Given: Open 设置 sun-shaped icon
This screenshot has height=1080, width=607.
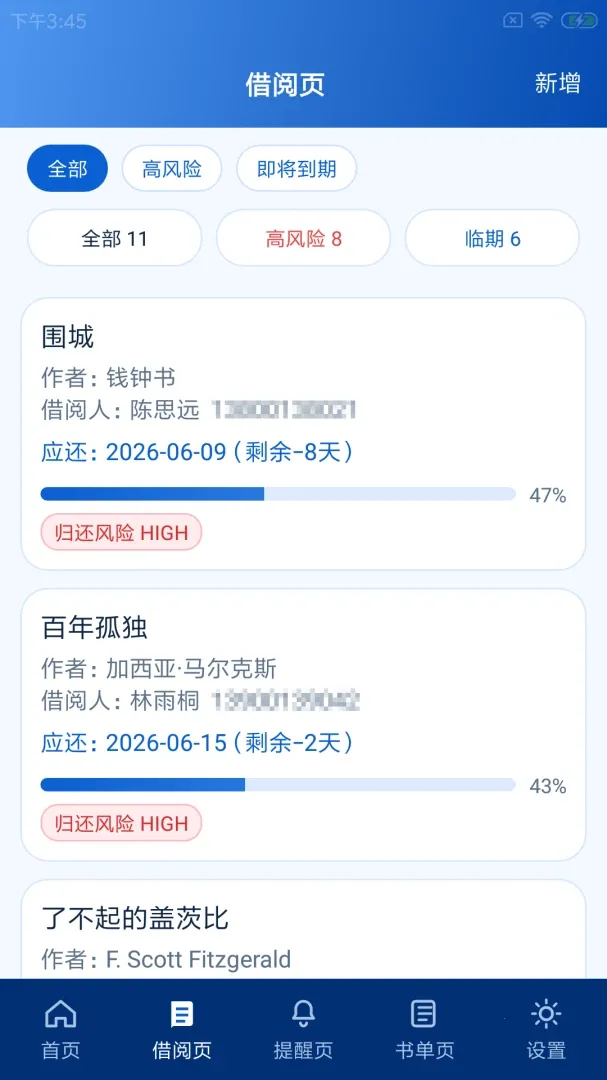Looking at the screenshot, I should click(546, 1014).
